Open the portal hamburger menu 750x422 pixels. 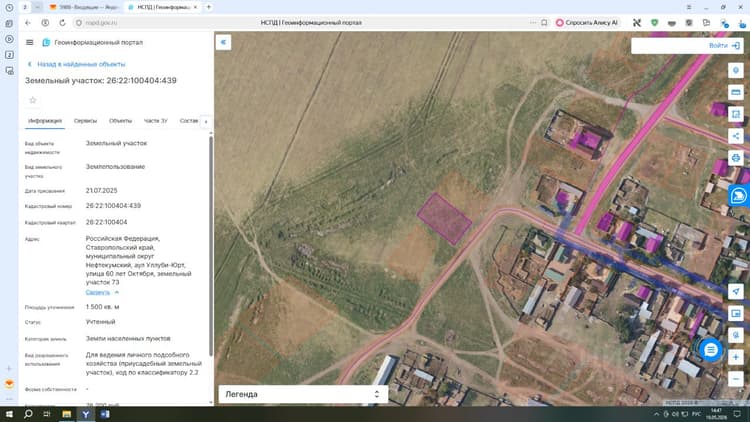click(x=30, y=43)
